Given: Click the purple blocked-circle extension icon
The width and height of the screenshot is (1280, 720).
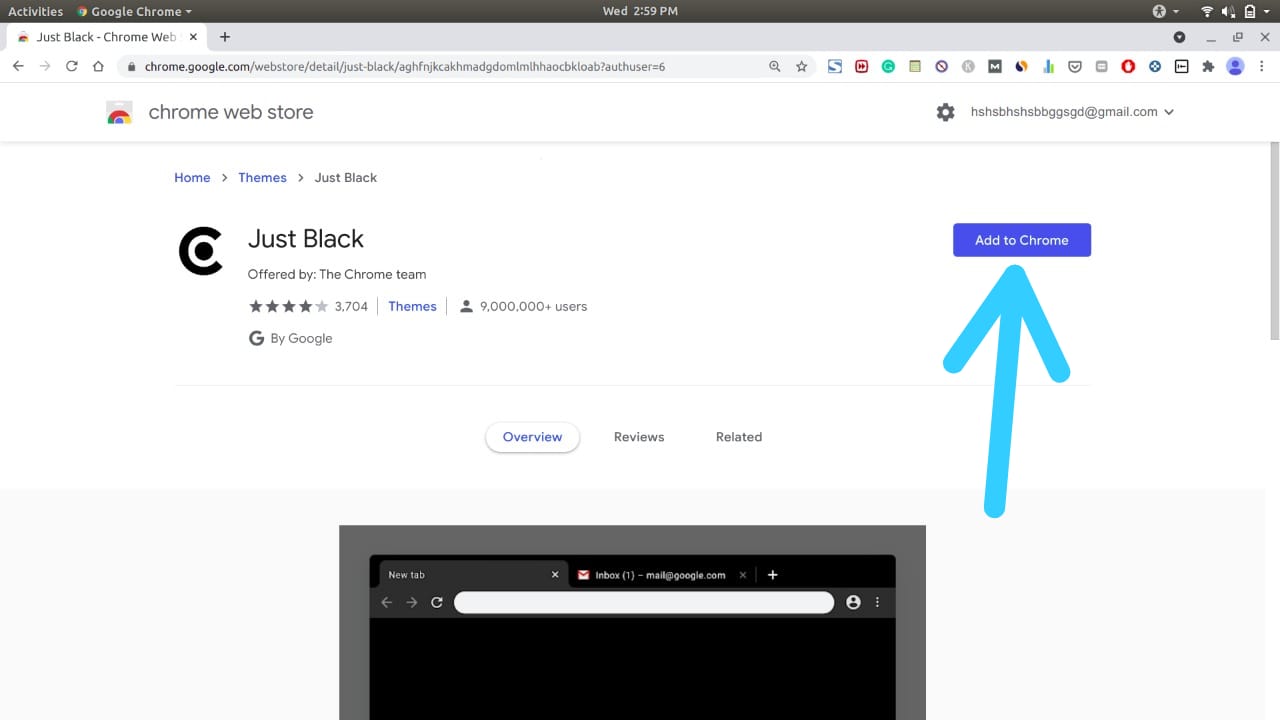Looking at the screenshot, I should tap(941, 66).
